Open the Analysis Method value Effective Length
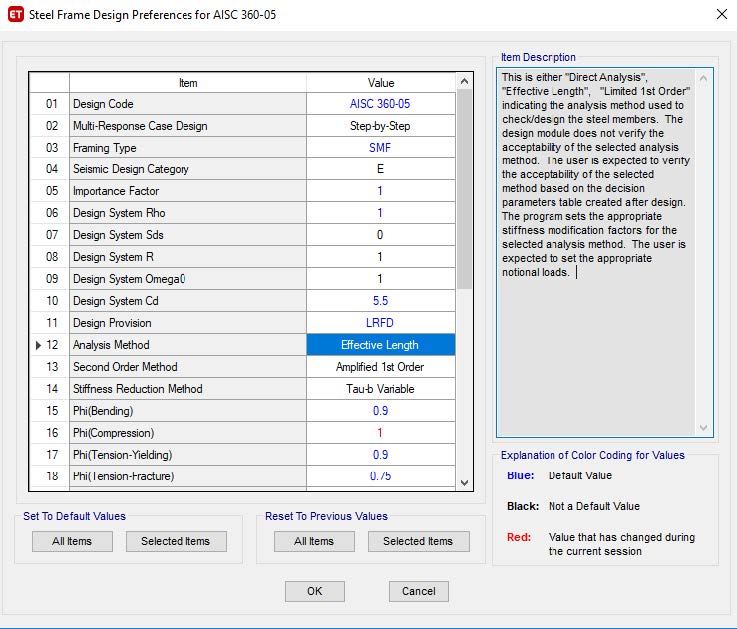737x629 pixels. tap(380, 345)
